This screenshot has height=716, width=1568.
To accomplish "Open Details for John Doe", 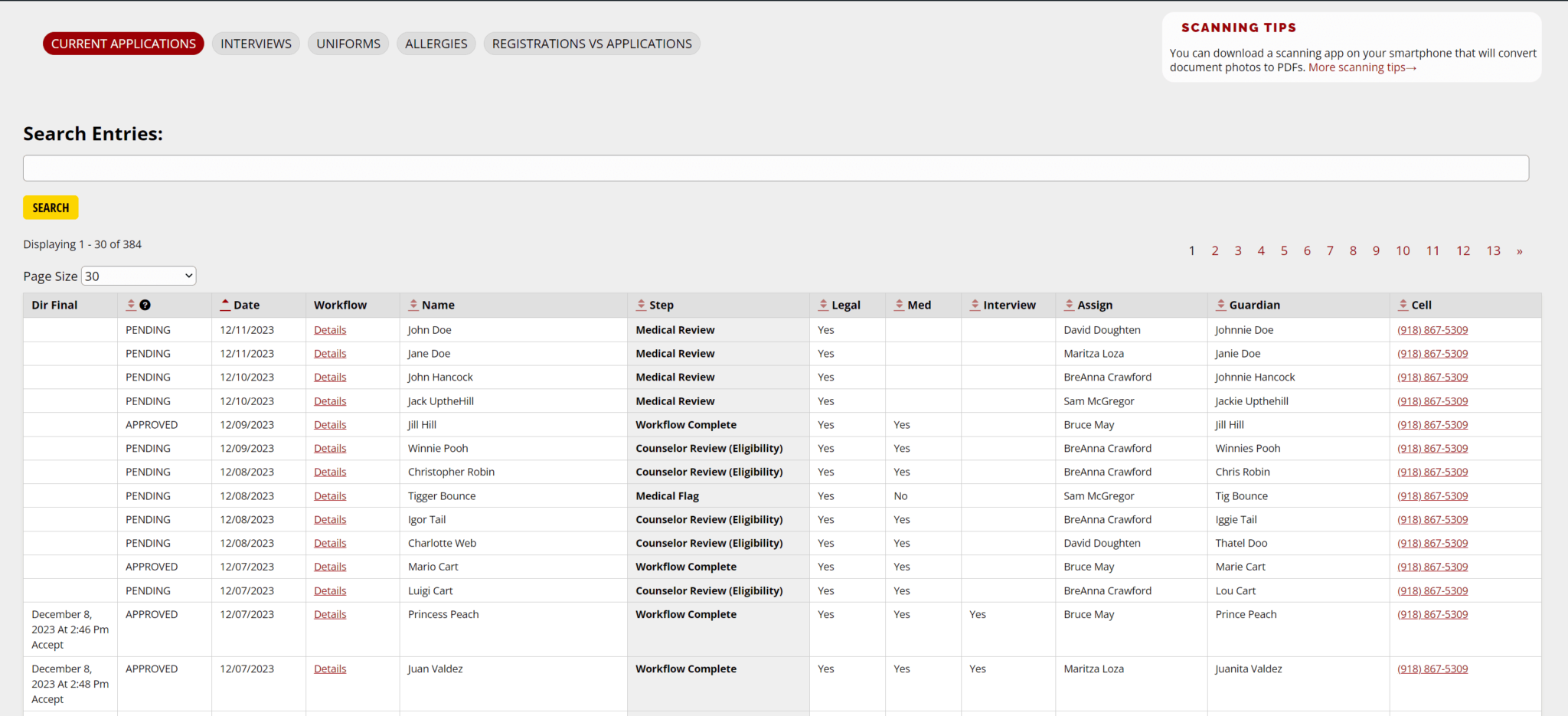I will coord(329,329).
